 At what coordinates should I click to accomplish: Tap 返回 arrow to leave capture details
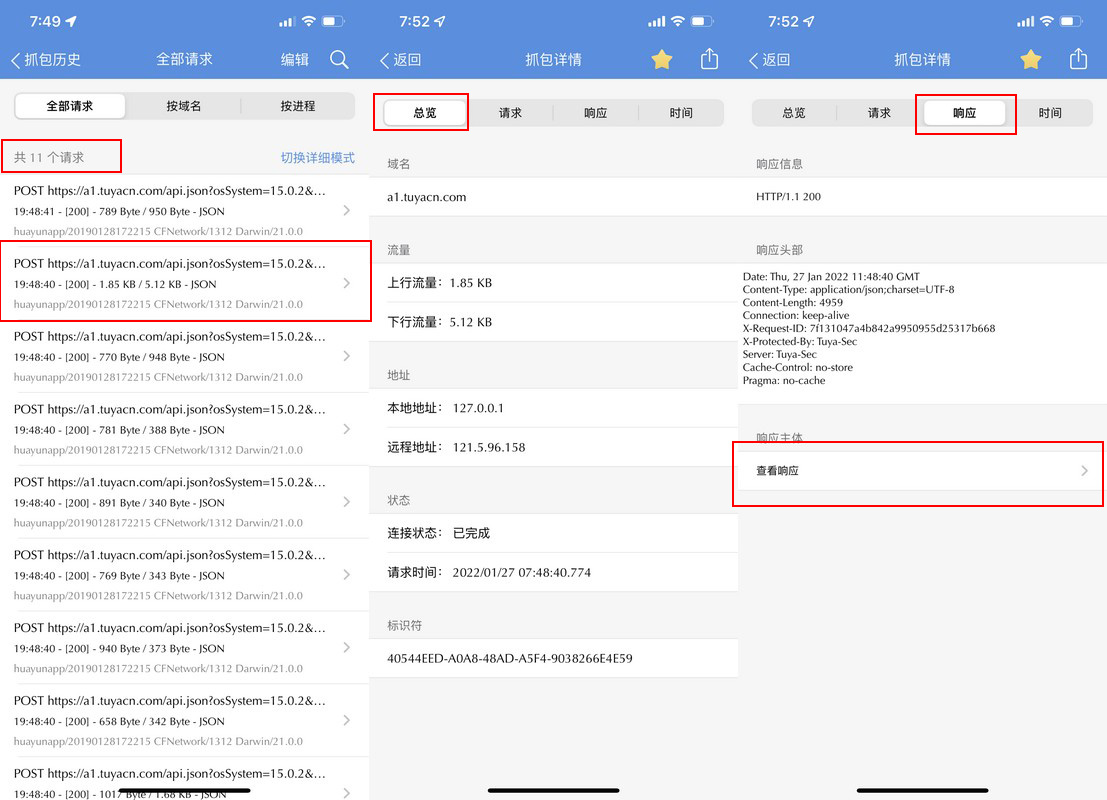coord(402,59)
